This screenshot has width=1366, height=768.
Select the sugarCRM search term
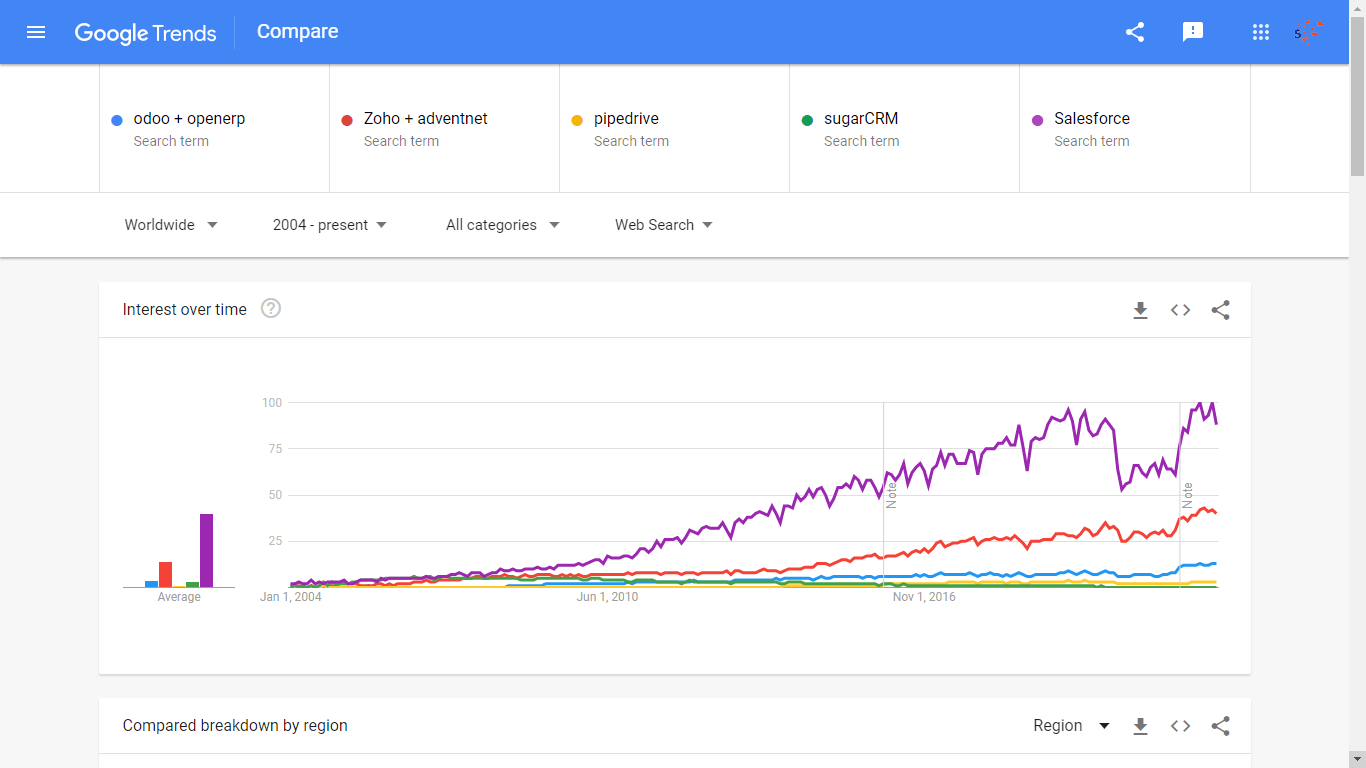click(x=904, y=128)
